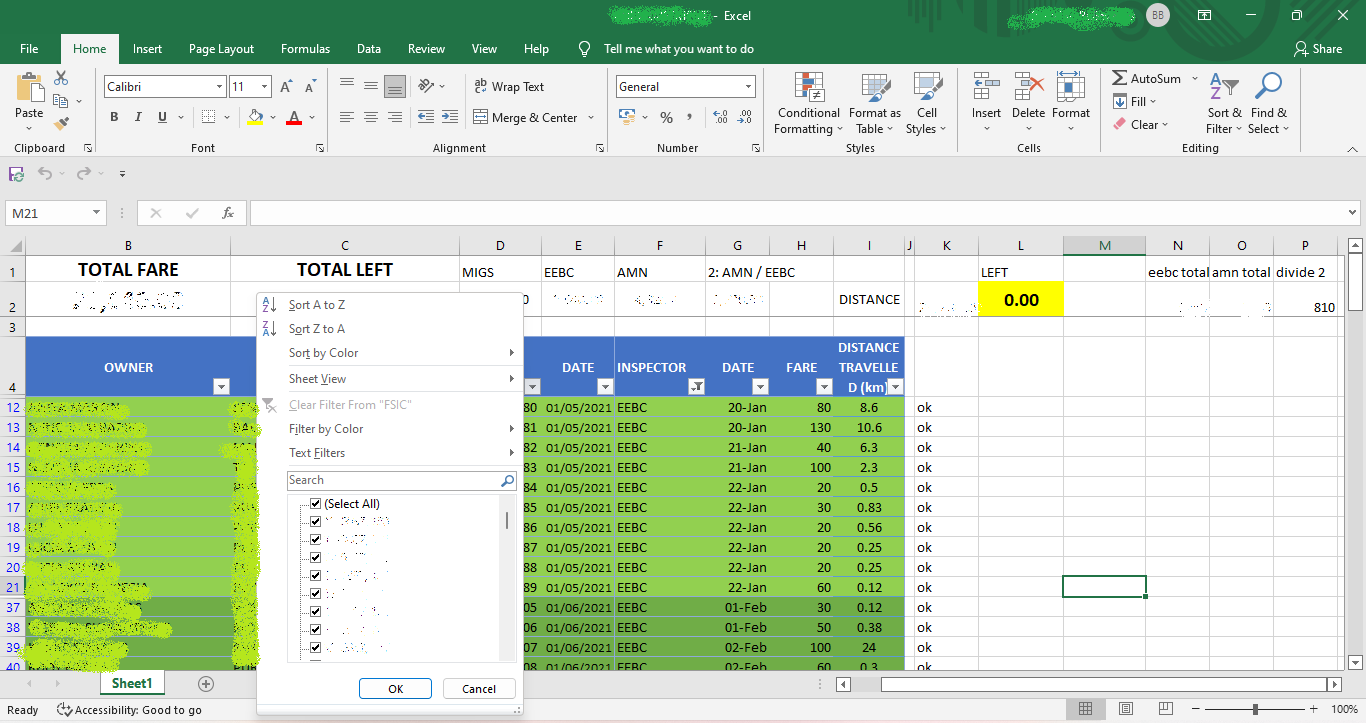Click the Insert cells icon
Screen dimensions: 1370x723
click(986, 88)
